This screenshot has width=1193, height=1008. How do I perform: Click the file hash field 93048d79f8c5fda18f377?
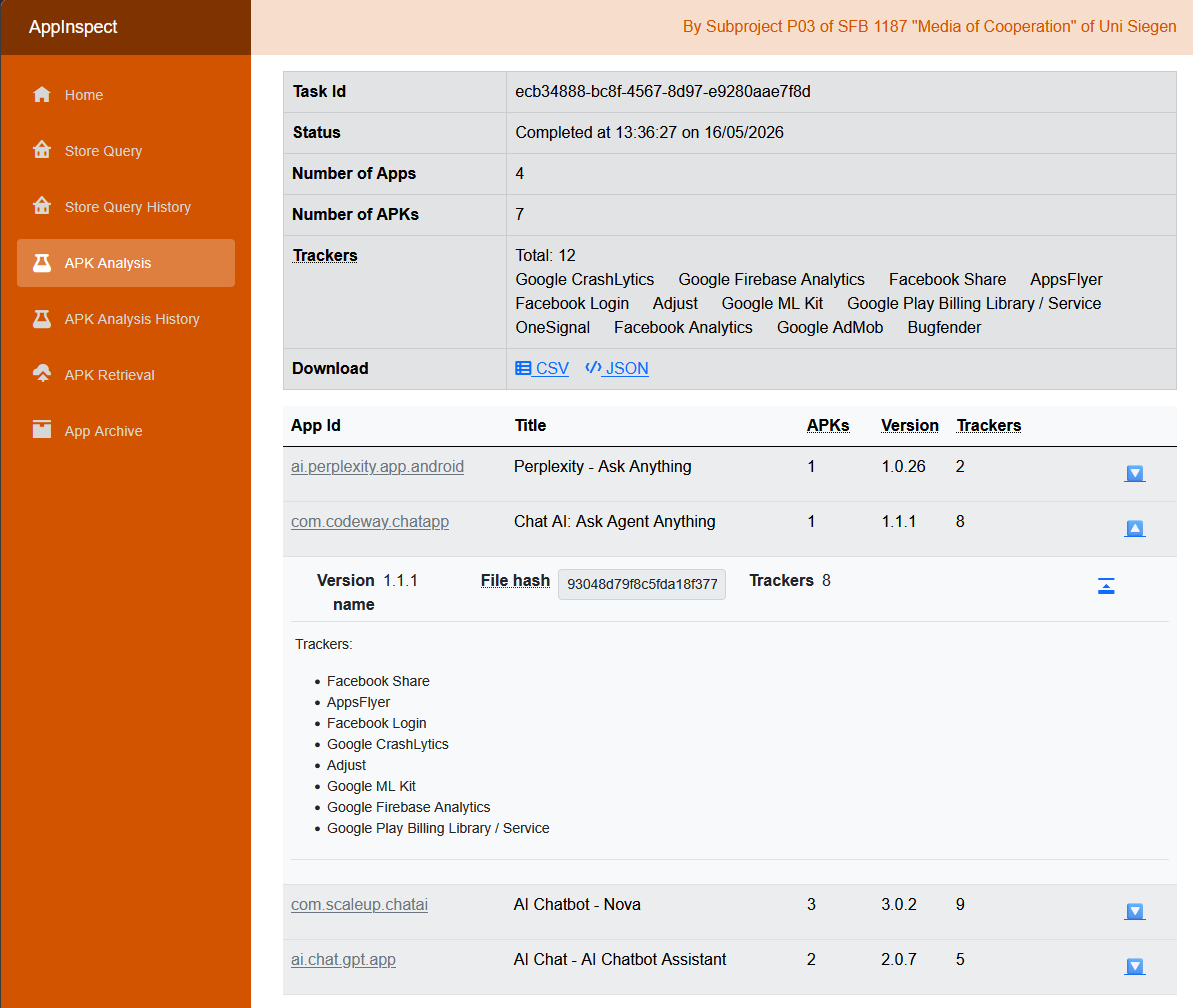point(641,584)
